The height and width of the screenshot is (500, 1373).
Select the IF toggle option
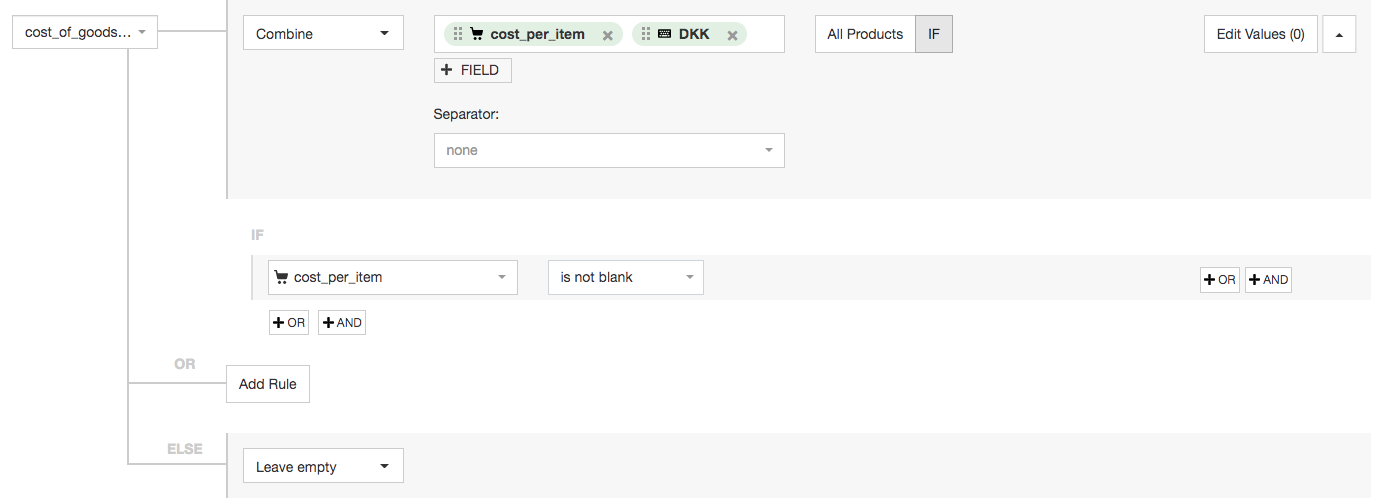point(934,34)
